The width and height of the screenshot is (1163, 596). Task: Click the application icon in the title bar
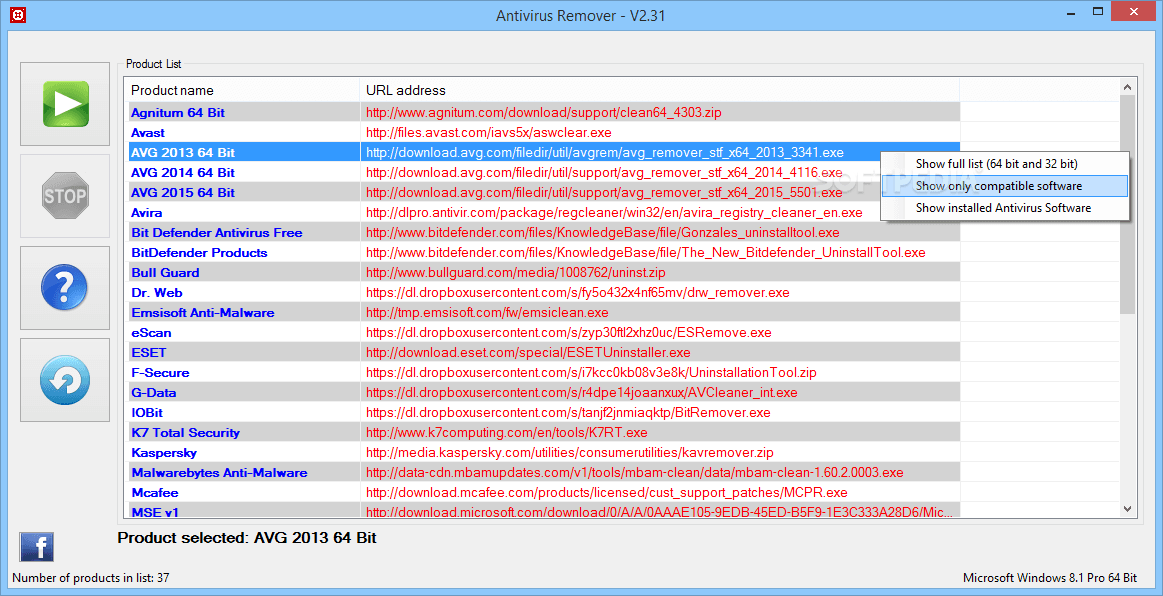tap(16, 15)
